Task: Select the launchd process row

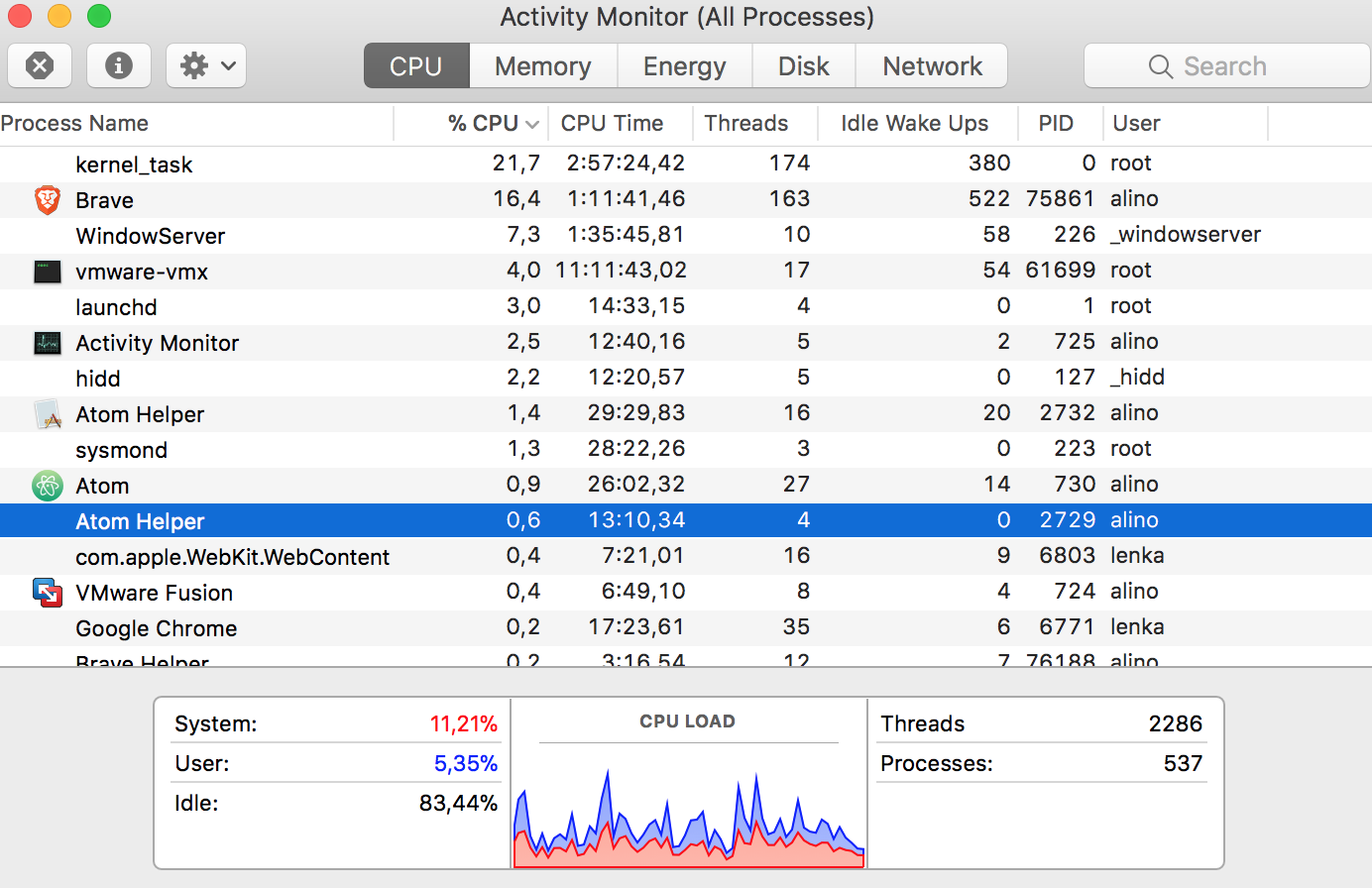Action: tap(686, 306)
